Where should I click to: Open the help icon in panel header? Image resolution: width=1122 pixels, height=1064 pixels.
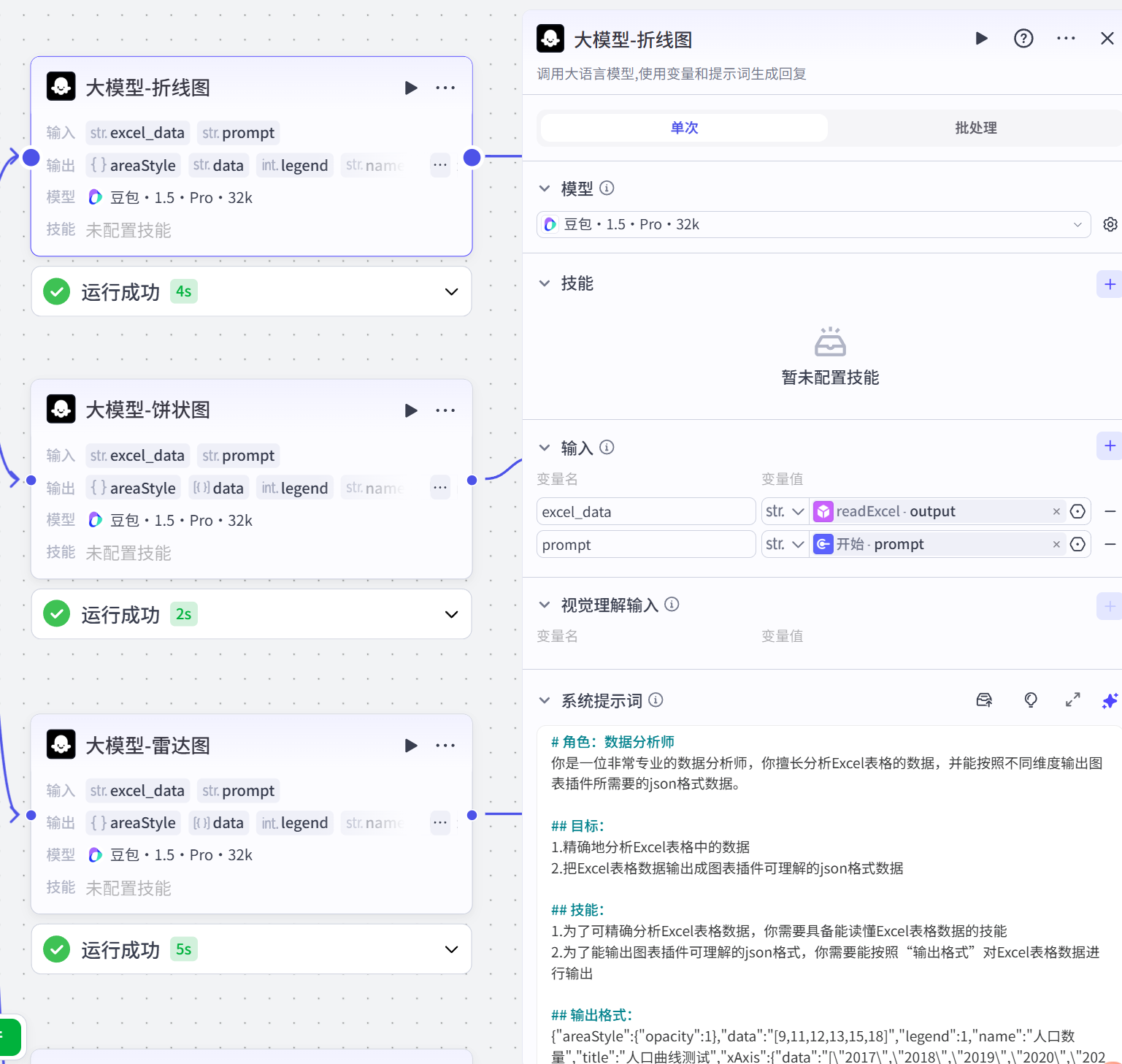pyautogui.click(x=1023, y=38)
